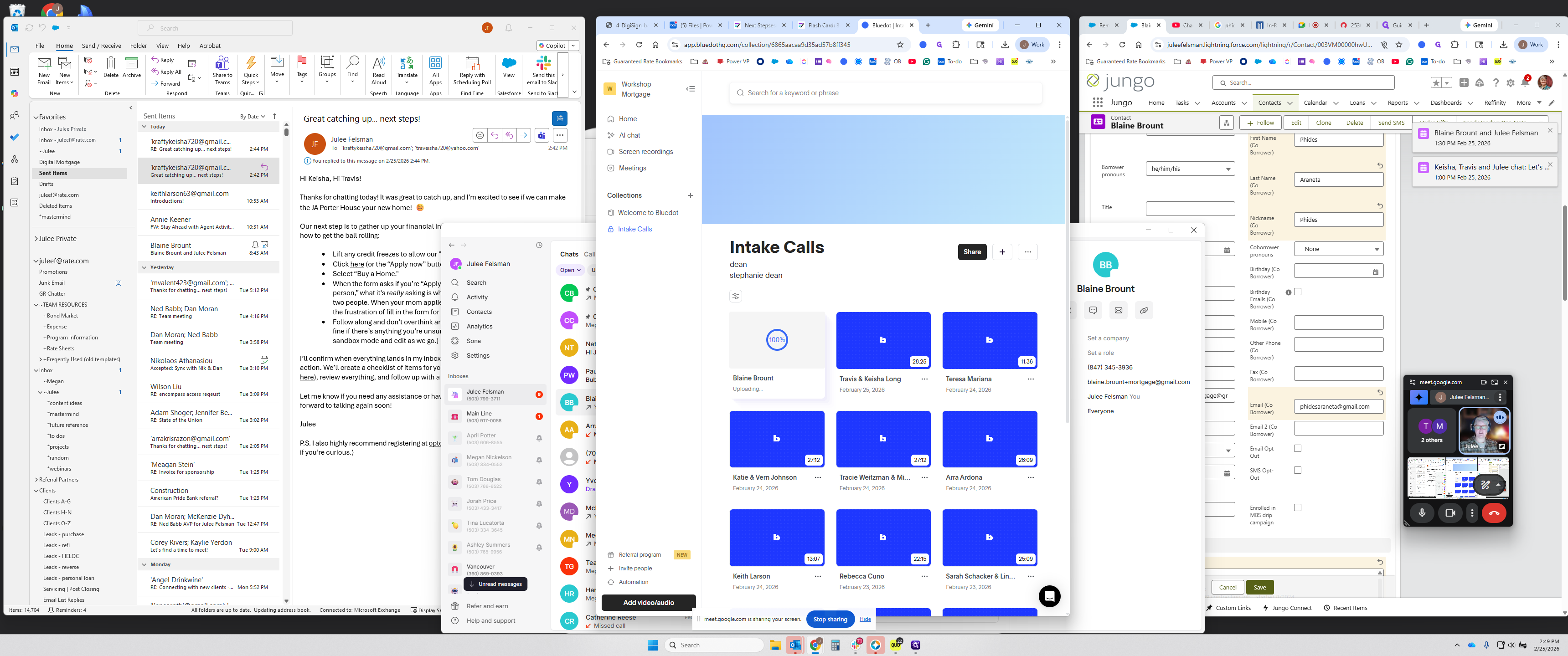Open Analytics in the phone app sidebar

tap(479, 326)
